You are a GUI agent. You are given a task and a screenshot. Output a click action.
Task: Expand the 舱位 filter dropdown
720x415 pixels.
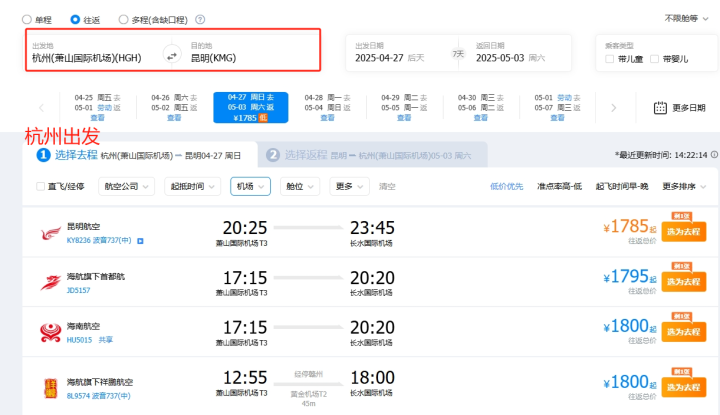(x=300, y=186)
